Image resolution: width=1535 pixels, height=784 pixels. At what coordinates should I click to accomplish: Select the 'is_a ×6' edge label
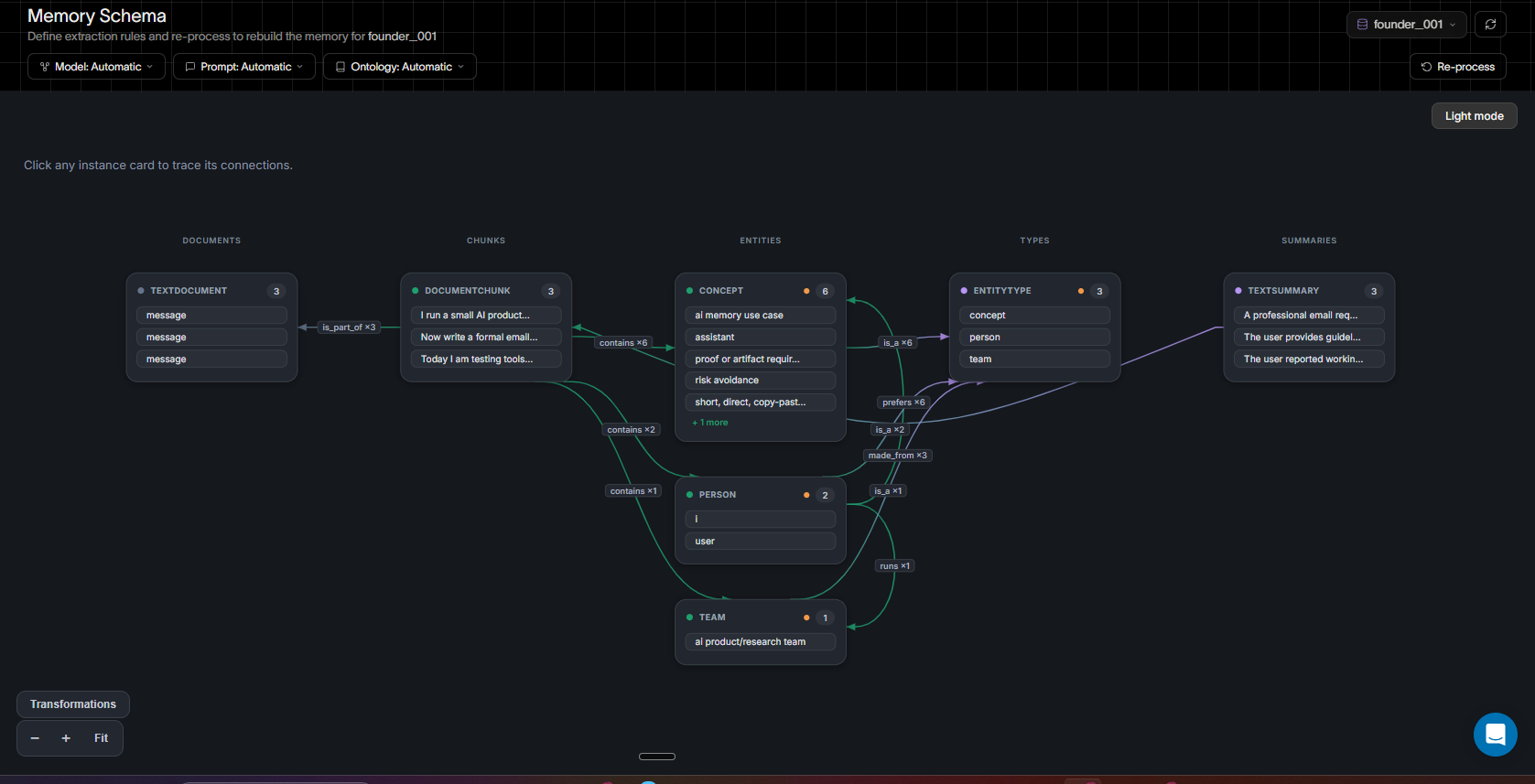(x=897, y=343)
